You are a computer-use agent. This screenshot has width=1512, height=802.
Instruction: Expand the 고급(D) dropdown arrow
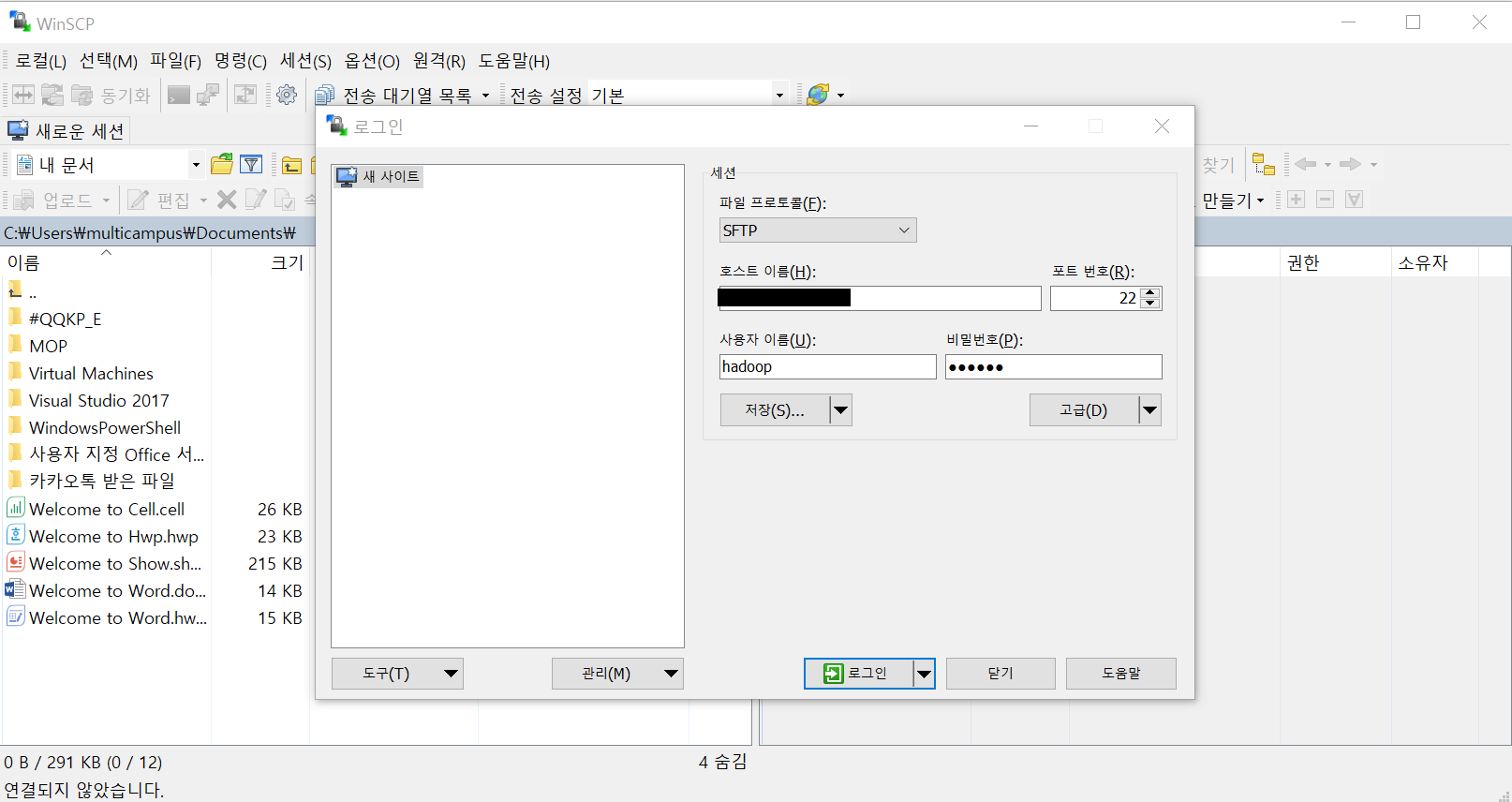(1150, 409)
